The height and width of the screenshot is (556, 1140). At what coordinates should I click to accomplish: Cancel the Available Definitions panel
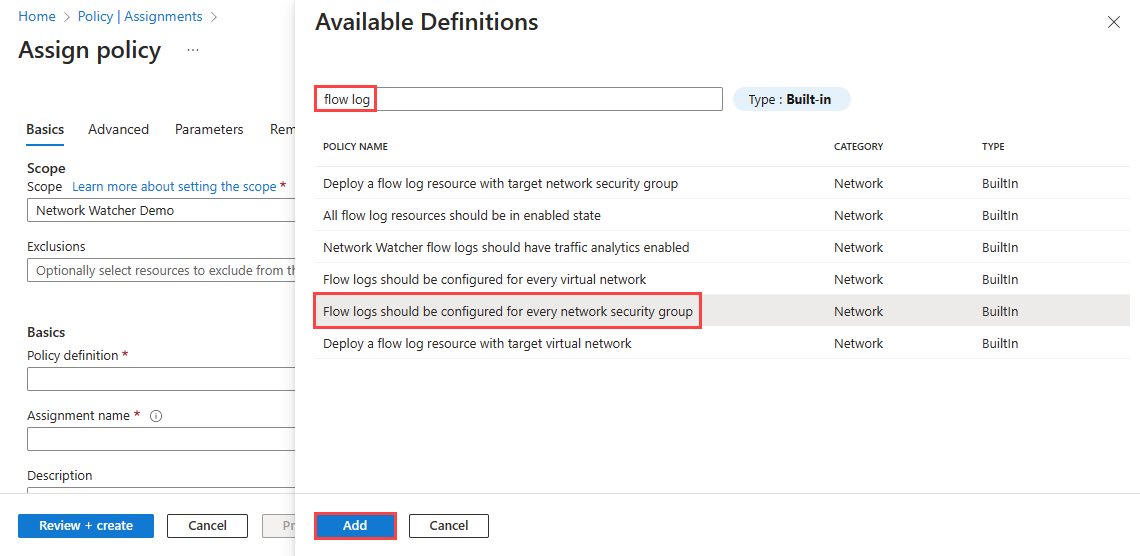click(x=448, y=525)
